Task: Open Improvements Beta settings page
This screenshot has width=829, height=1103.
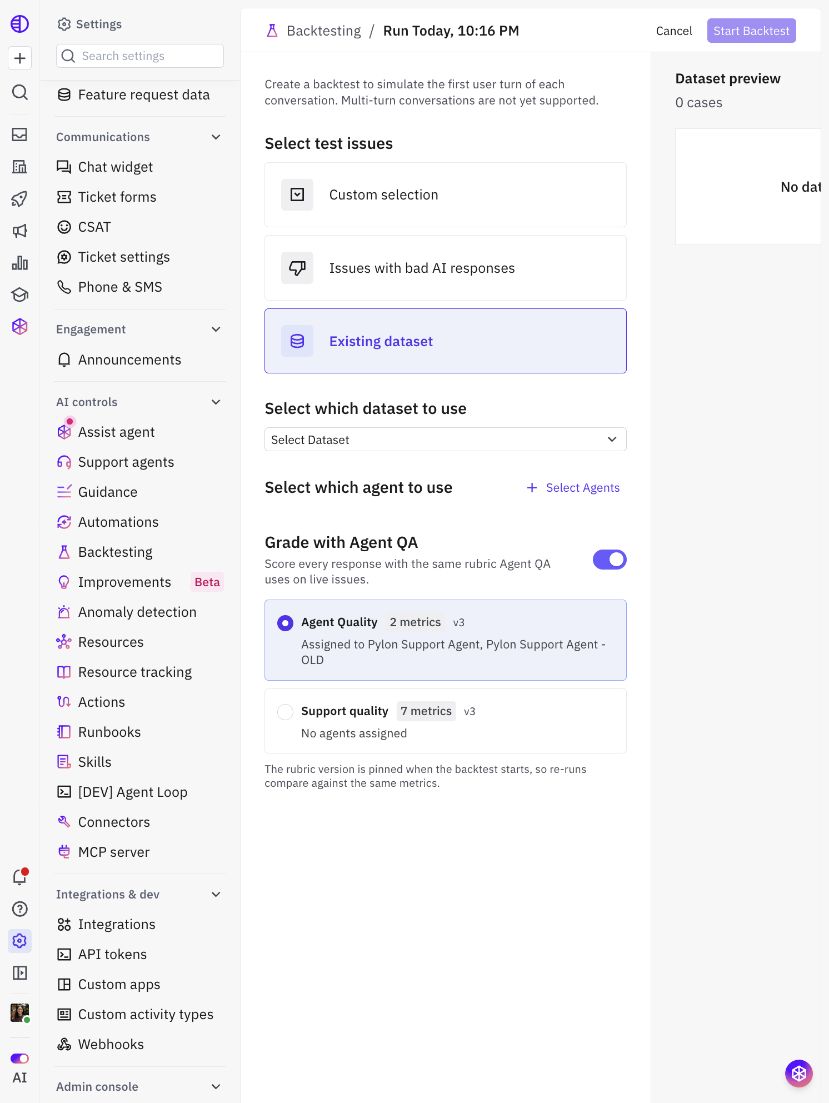Action: [x=140, y=582]
